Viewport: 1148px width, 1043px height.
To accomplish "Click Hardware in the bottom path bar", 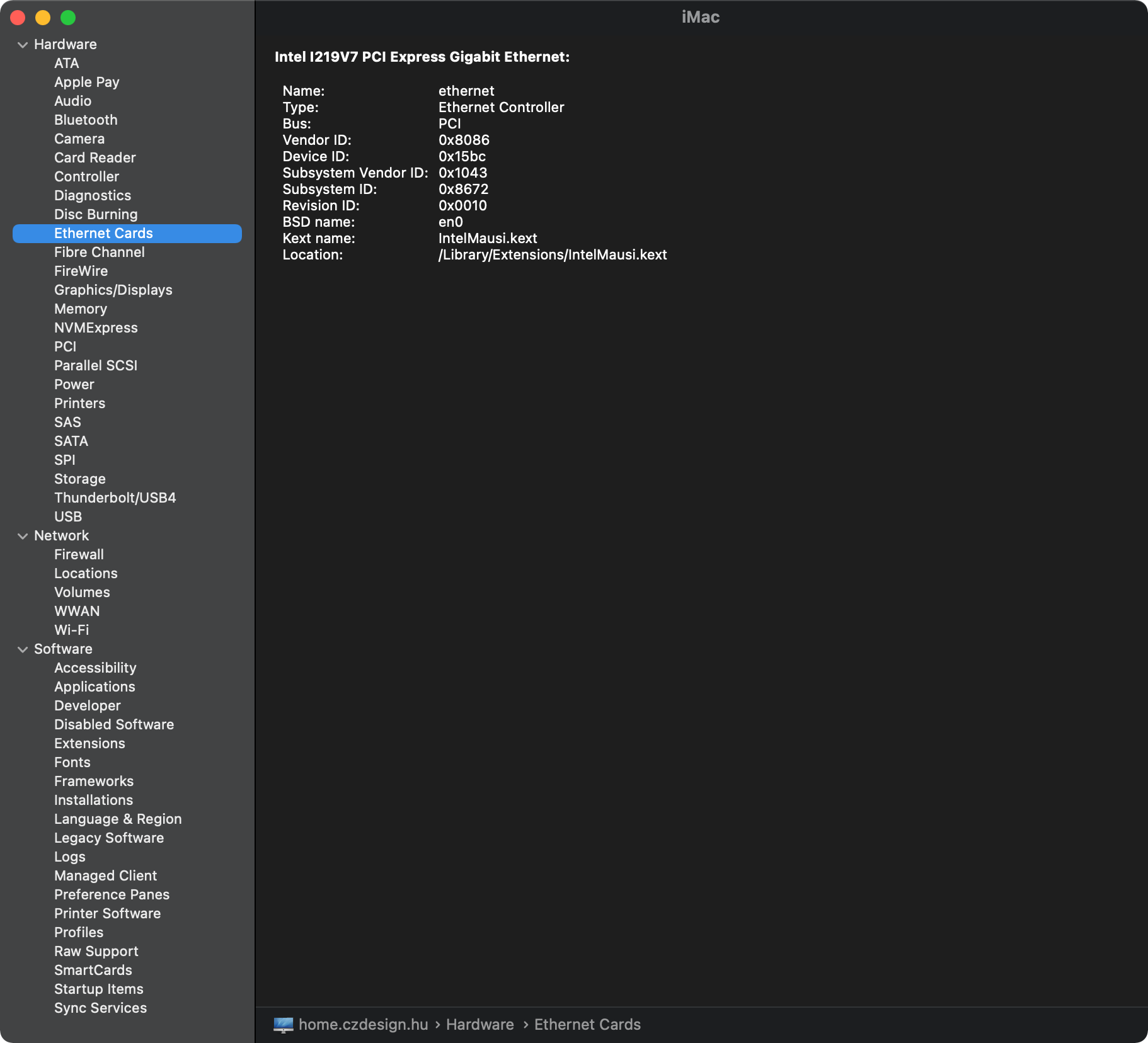I will [x=480, y=1025].
